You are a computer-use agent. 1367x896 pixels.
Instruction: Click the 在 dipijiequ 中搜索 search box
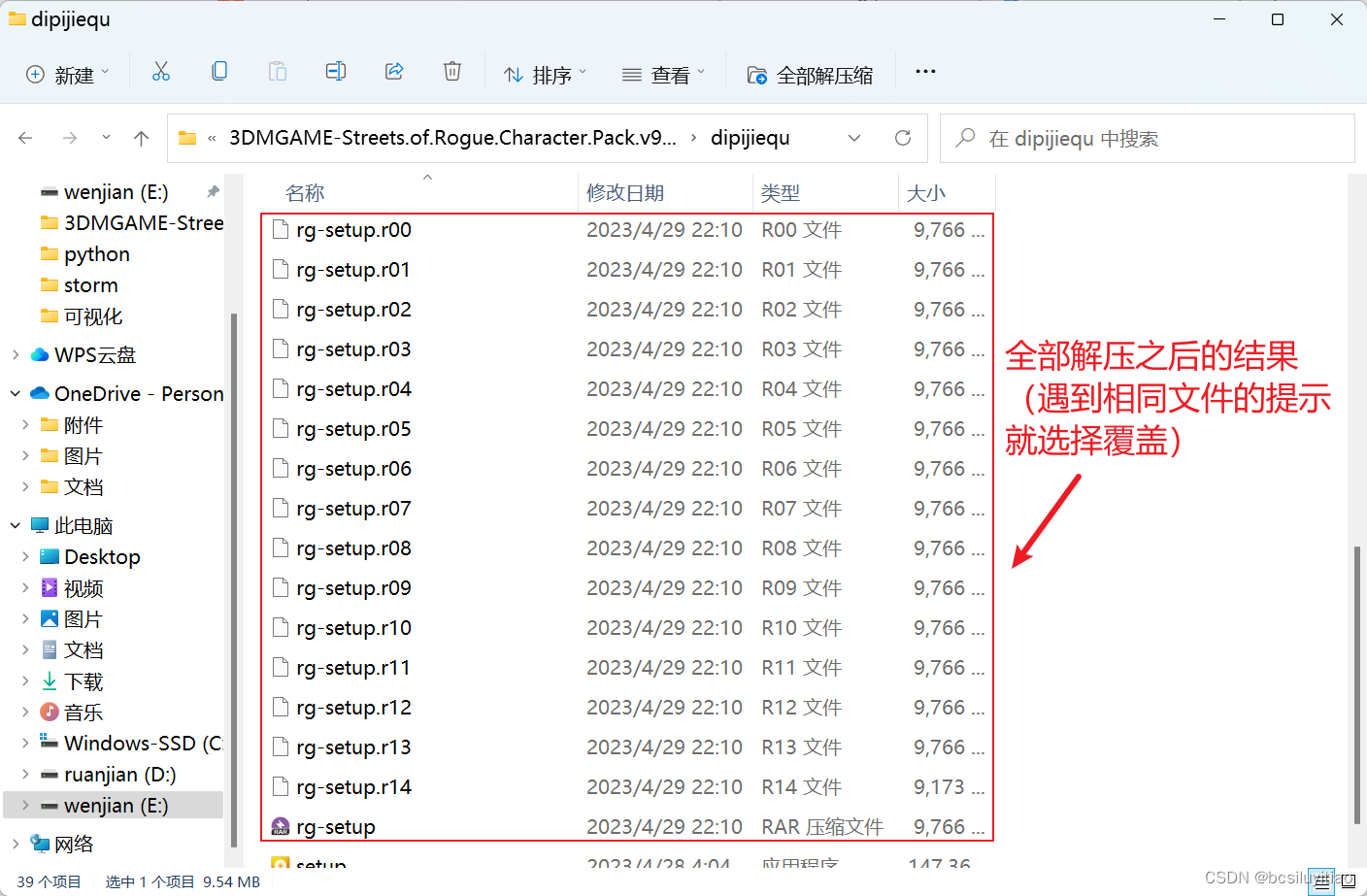pos(1146,138)
